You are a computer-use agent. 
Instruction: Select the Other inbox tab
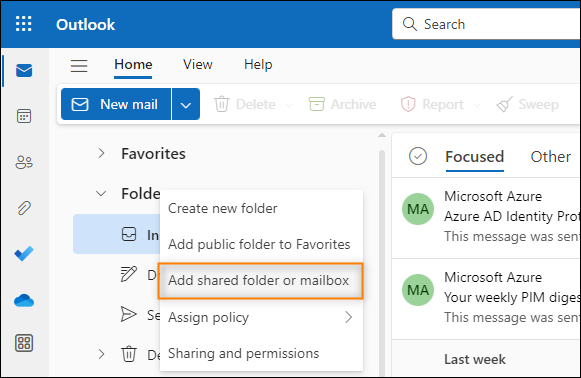point(551,157)
